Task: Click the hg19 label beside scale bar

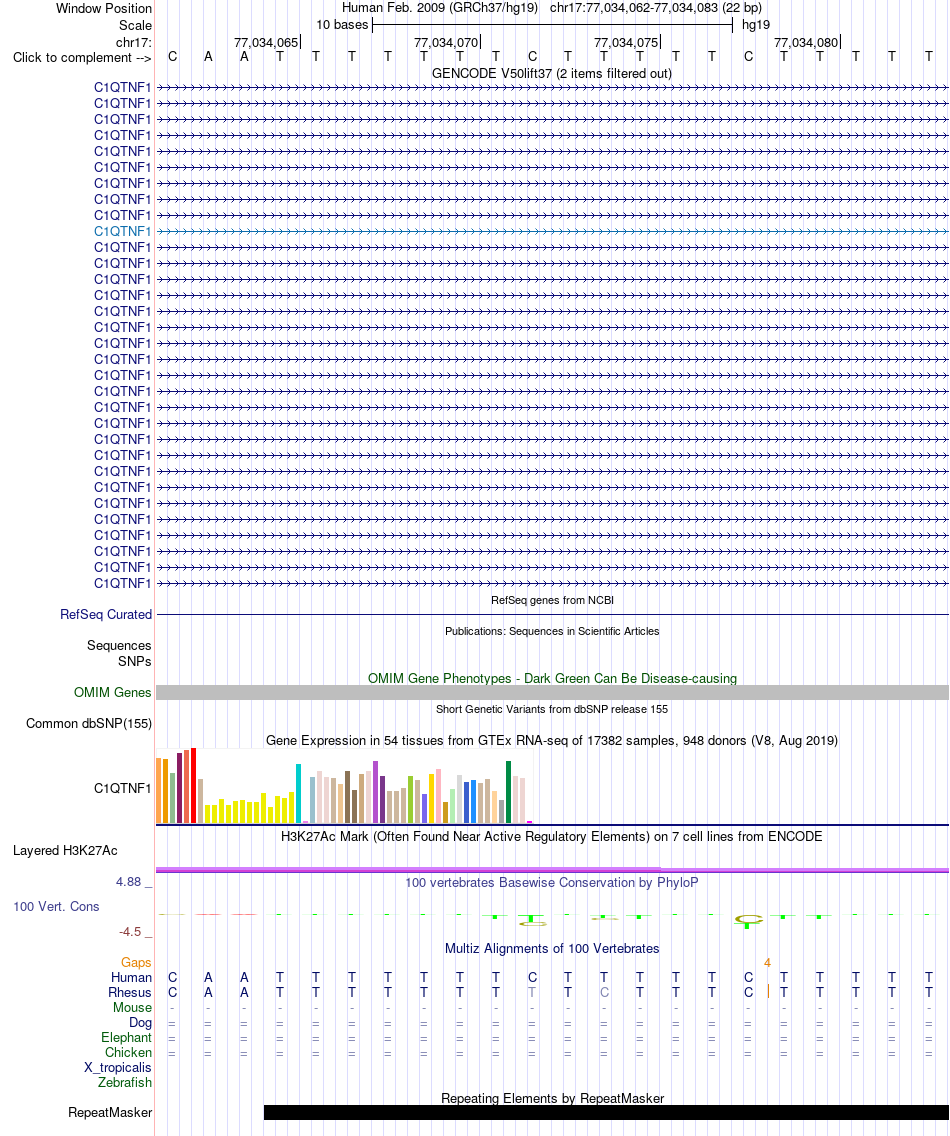Action: [x=756, y=25]
